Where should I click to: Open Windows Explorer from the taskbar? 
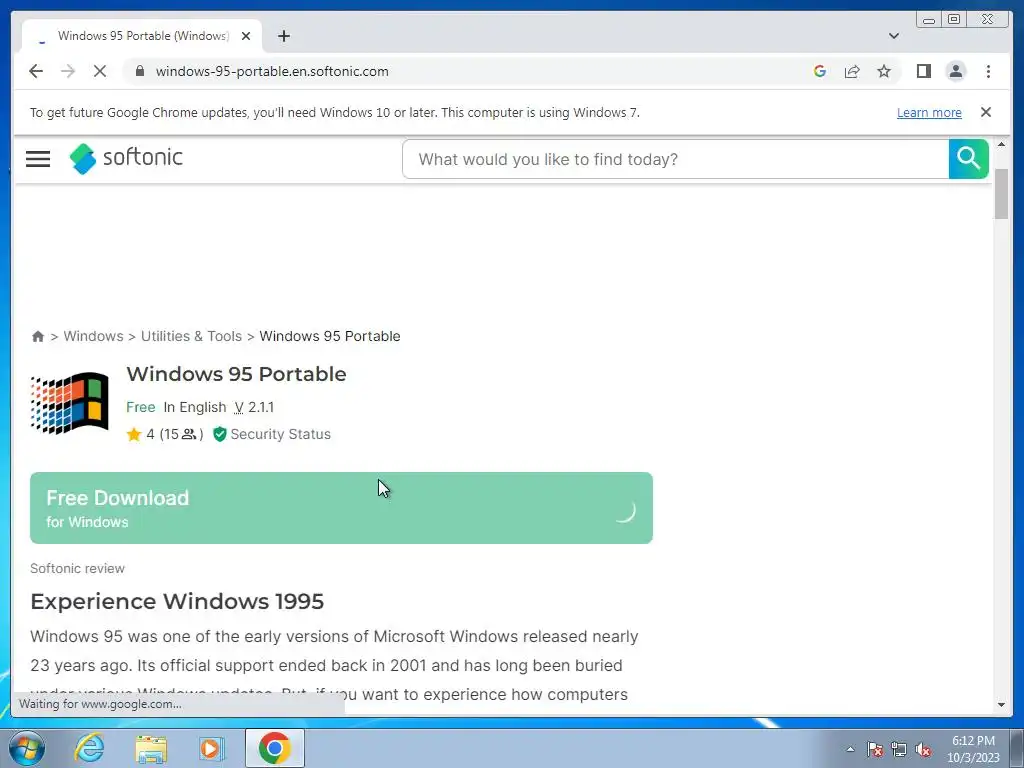click(x=151, y=748)
